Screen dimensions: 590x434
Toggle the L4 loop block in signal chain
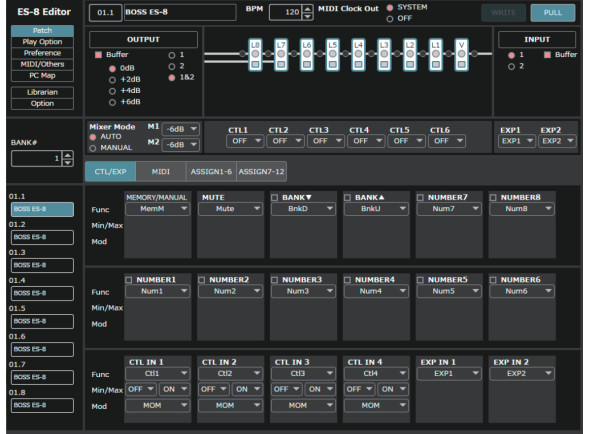click(x=358, y=55)
